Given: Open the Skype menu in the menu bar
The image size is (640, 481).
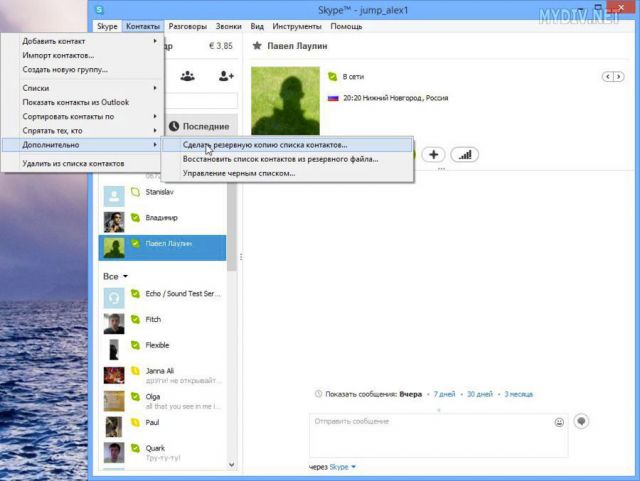Looking at the screenshot, I should coord(107,27).
